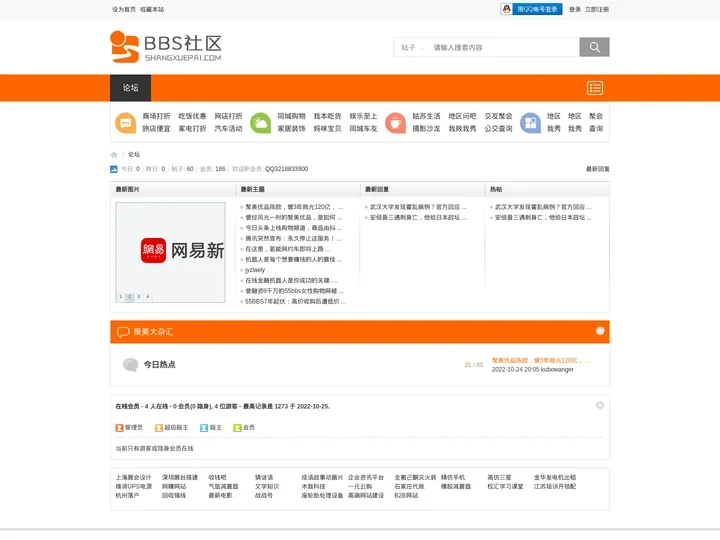Collapse the 聚美大杂汇 section
This screenshot has width=720, height=540.
point(600,331)
